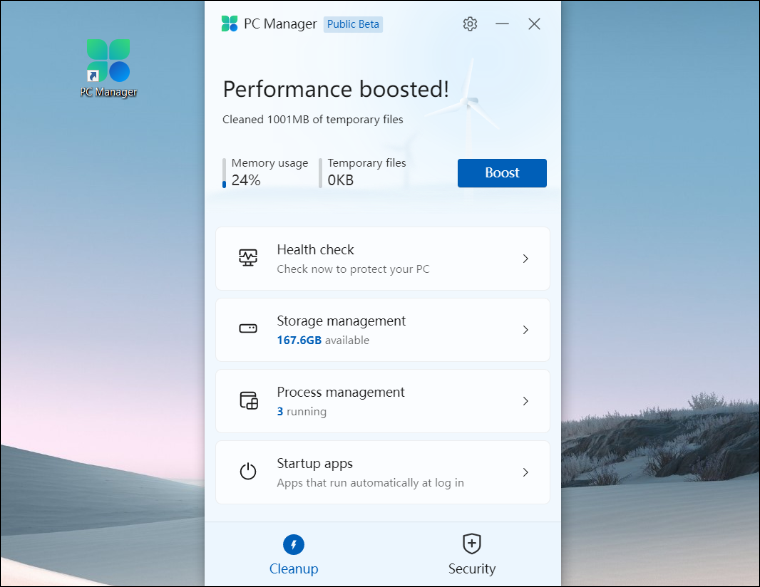This screenshot has width=760, height=587.
Task: Click the 24% memory usage value
Action: tap(246, 180)
